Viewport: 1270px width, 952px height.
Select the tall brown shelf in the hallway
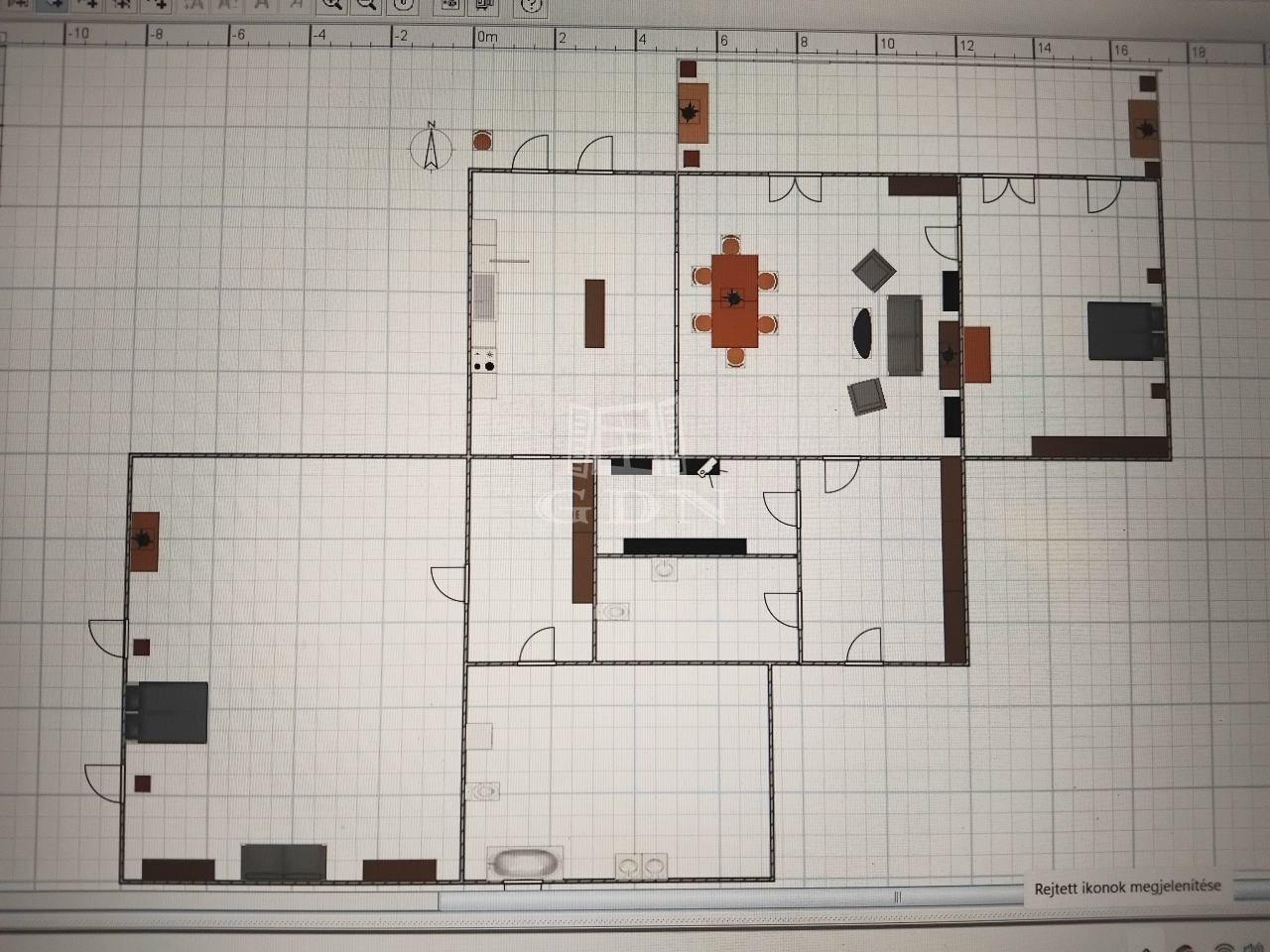[582, 532]
